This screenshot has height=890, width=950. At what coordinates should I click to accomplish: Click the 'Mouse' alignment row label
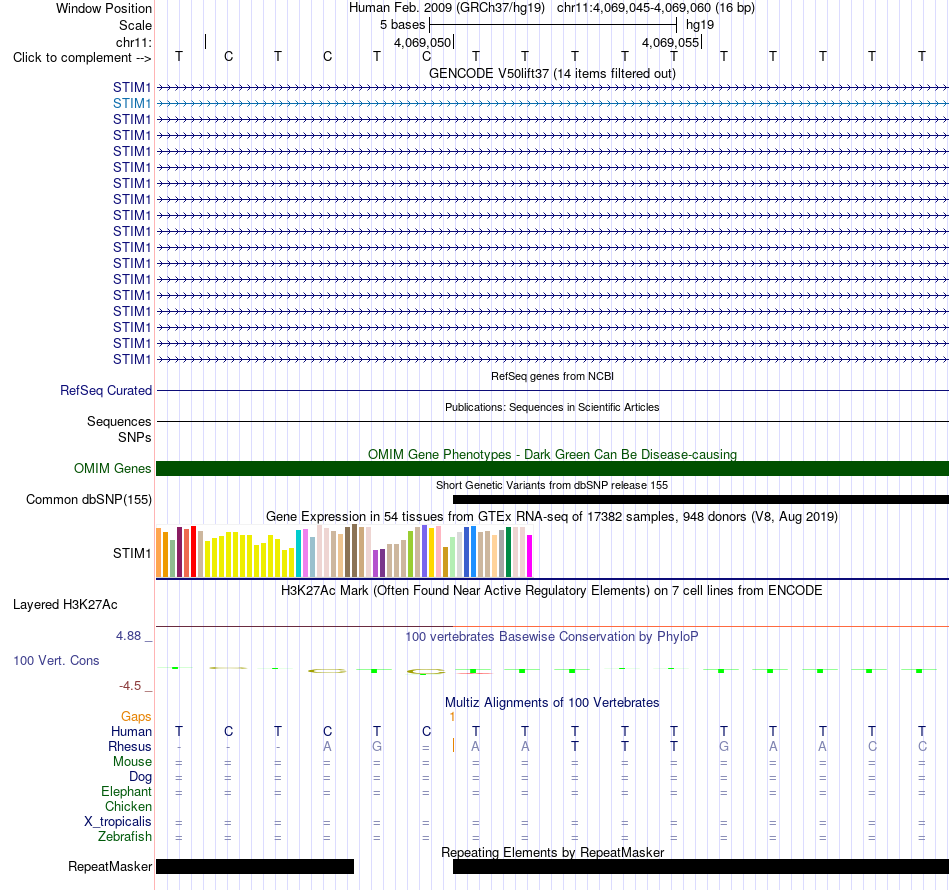pyautogui.click(x=132, y=762)
